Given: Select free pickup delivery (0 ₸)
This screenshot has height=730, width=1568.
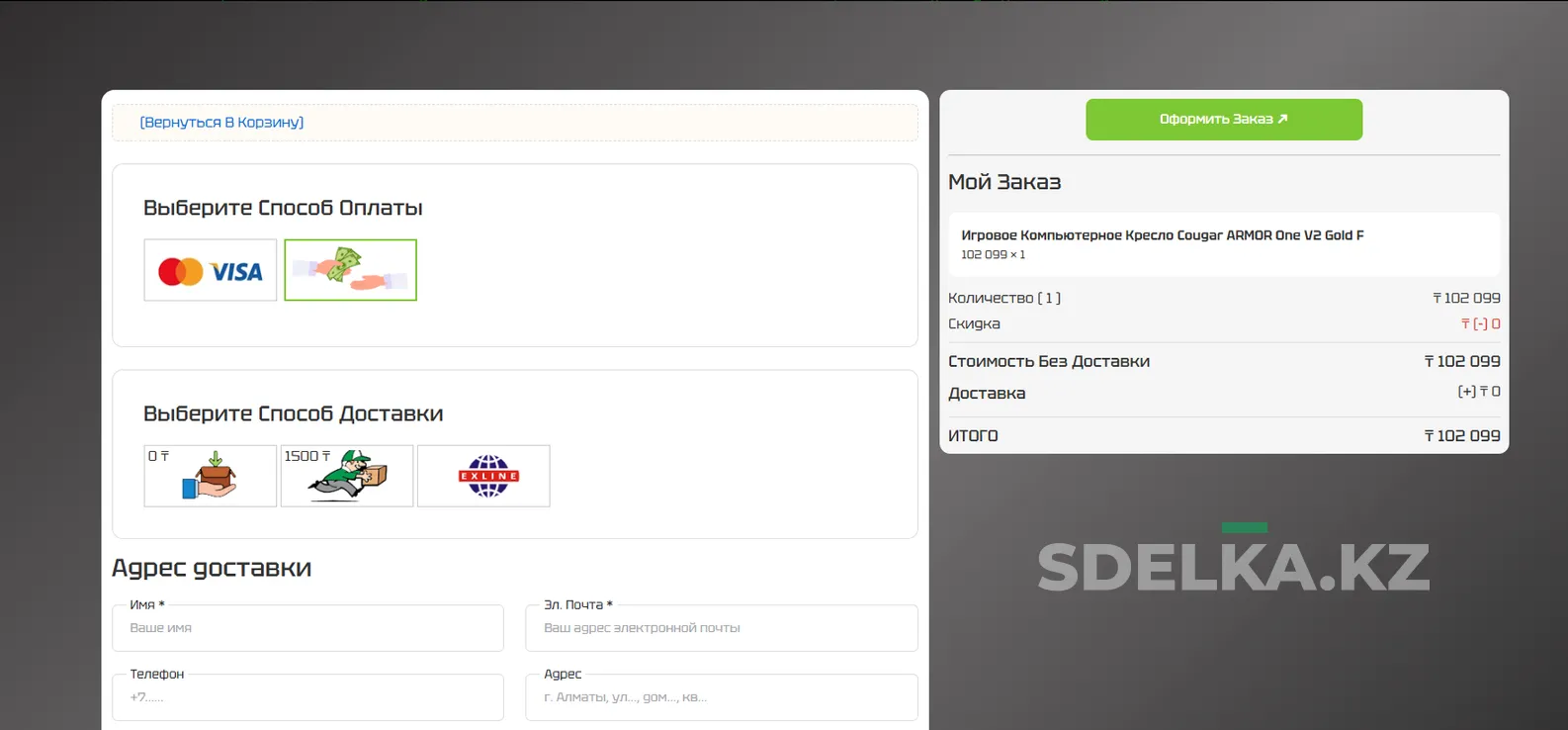Looking at the screenshot, I should [210, 476].
